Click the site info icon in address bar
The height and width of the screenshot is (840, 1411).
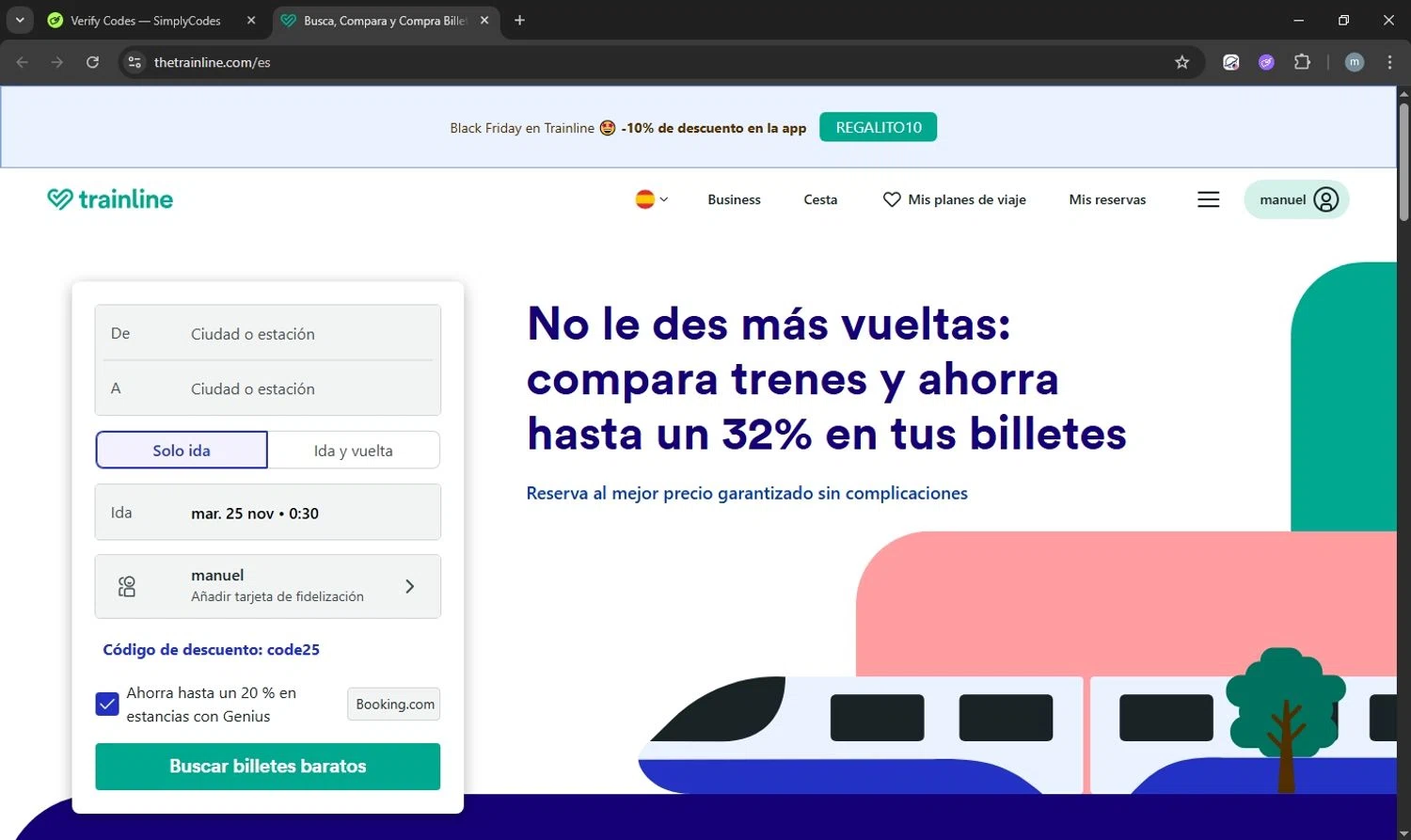(135, 62)
